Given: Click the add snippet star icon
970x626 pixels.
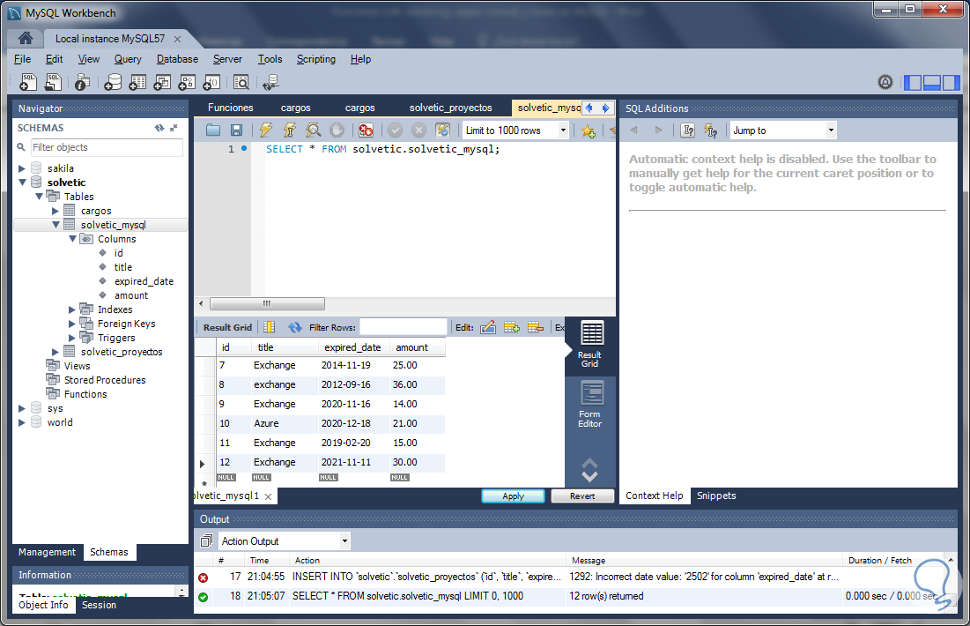Looking at the screenshot, I should 588,131.
